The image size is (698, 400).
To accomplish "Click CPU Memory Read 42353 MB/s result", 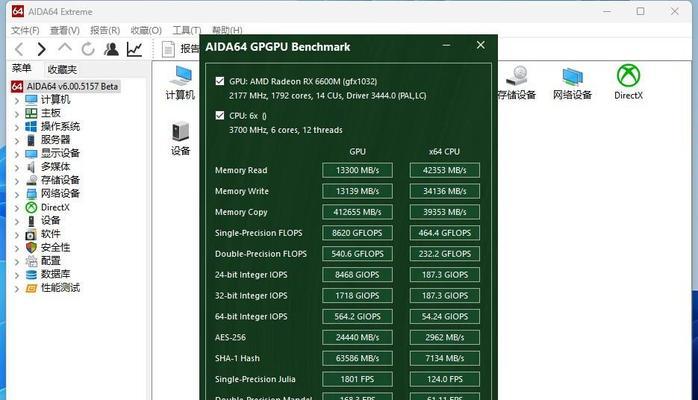I will [x=445, y=170].
